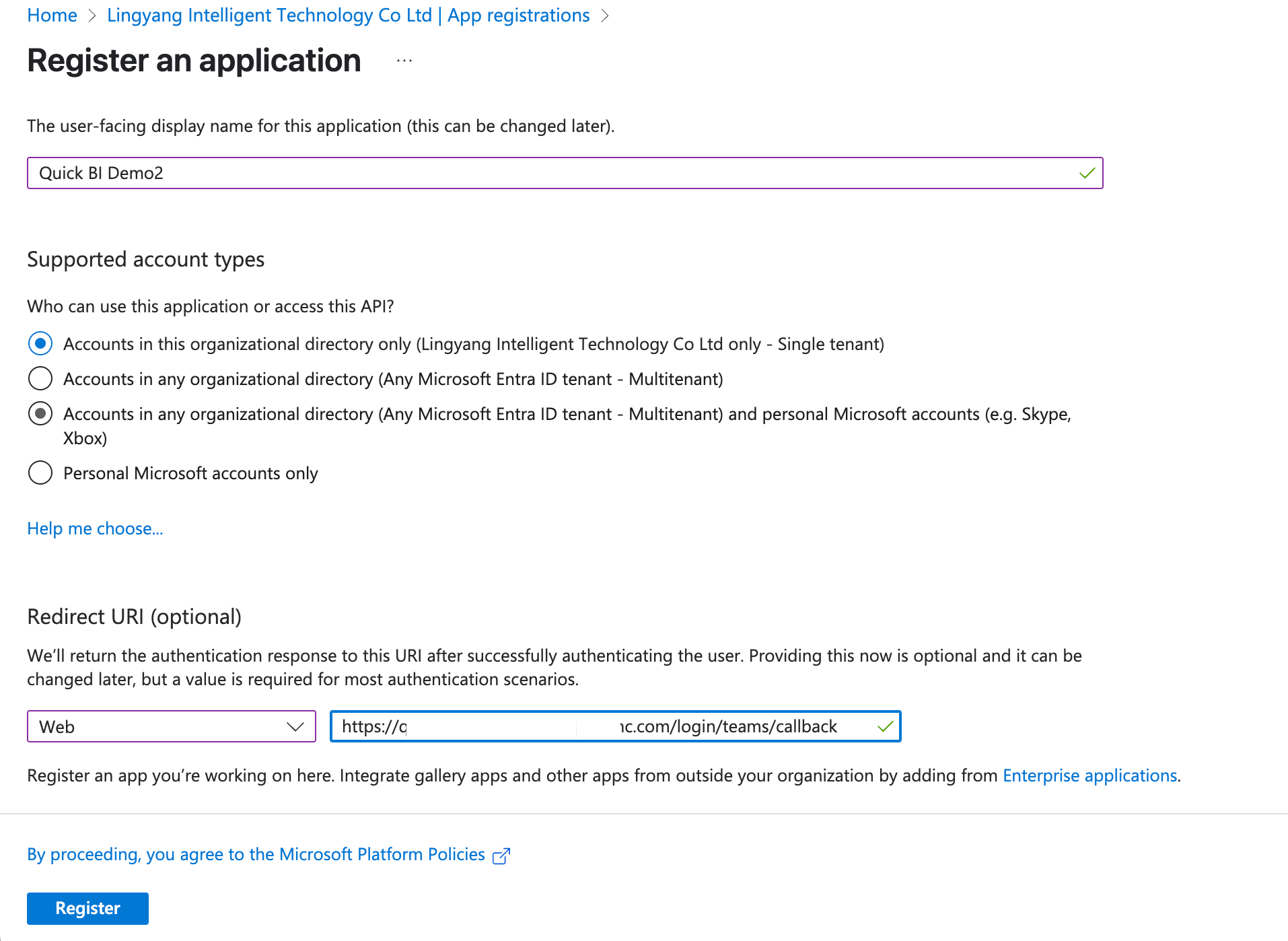Click the Redirect URI (optional) heading

pos(134,617)
